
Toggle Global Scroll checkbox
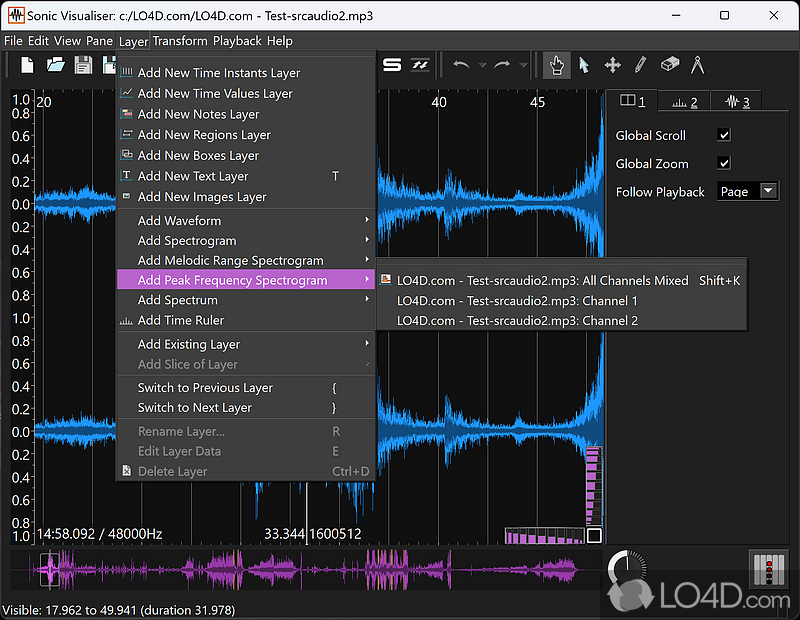724,135
